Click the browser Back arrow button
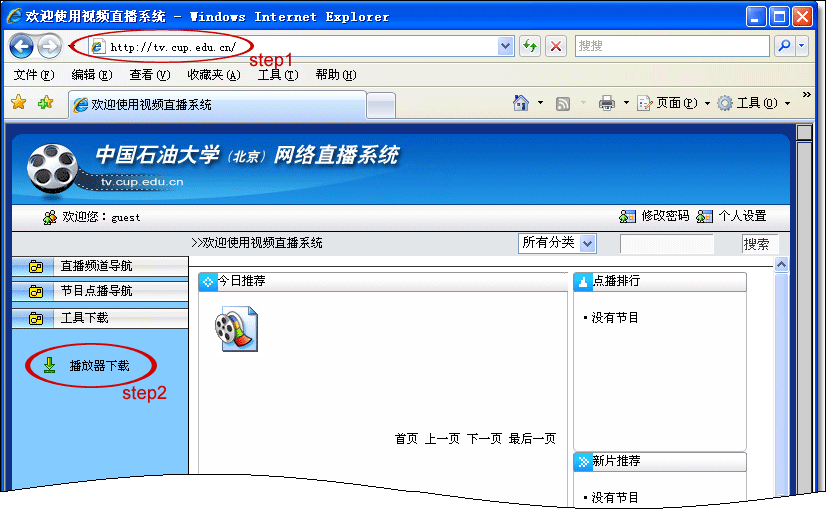 pyautogui.click(x=22, y=46)
